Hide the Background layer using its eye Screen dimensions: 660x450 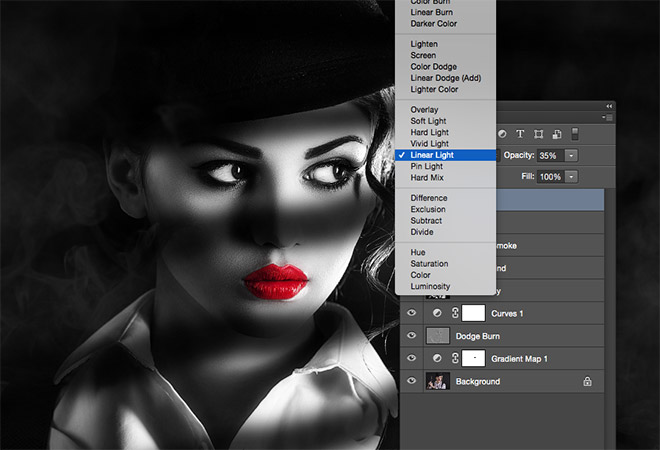coord(411,381)
